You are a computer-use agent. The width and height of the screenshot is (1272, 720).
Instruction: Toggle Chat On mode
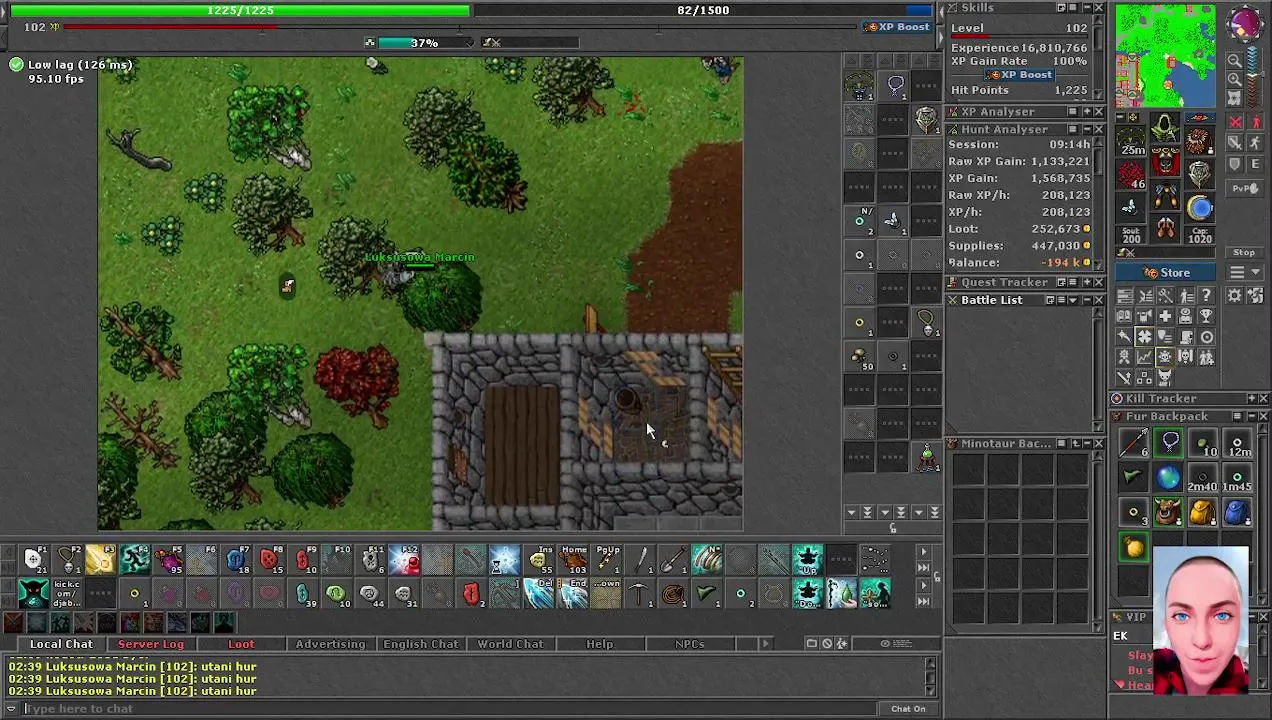(x=908, y=709)
